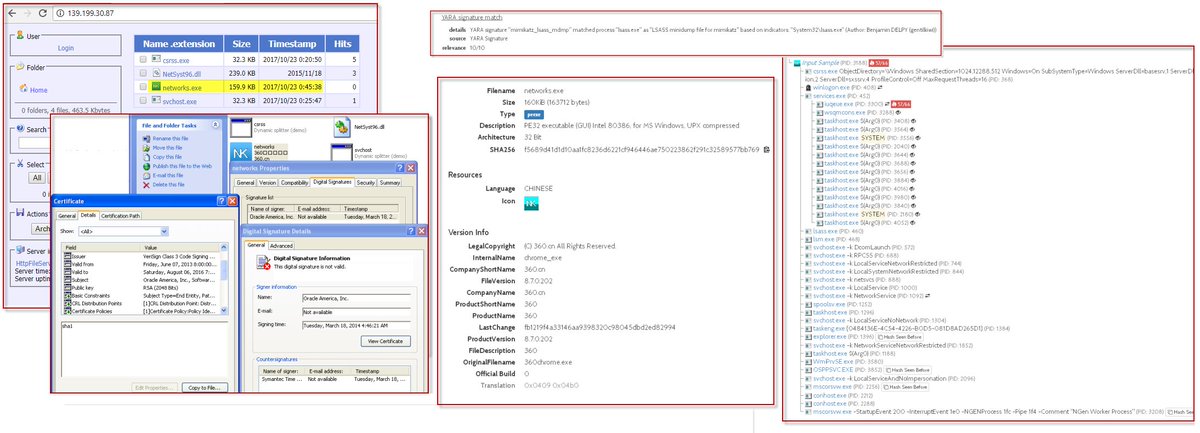The image size is (1200, 433).
Task: Click the NK icon under Resources
Action: pos(532,204)
